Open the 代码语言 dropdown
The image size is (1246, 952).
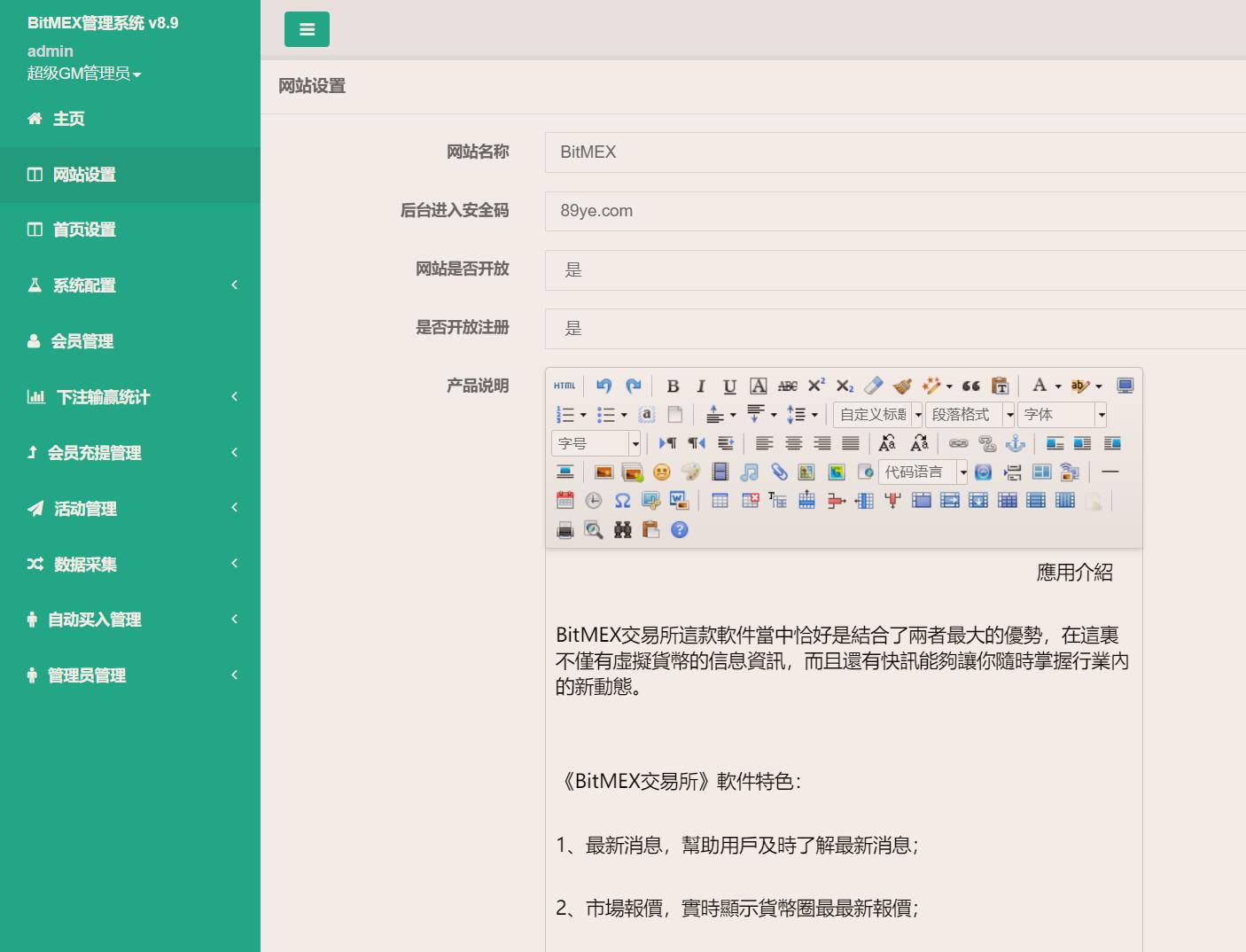coord(923,472)
